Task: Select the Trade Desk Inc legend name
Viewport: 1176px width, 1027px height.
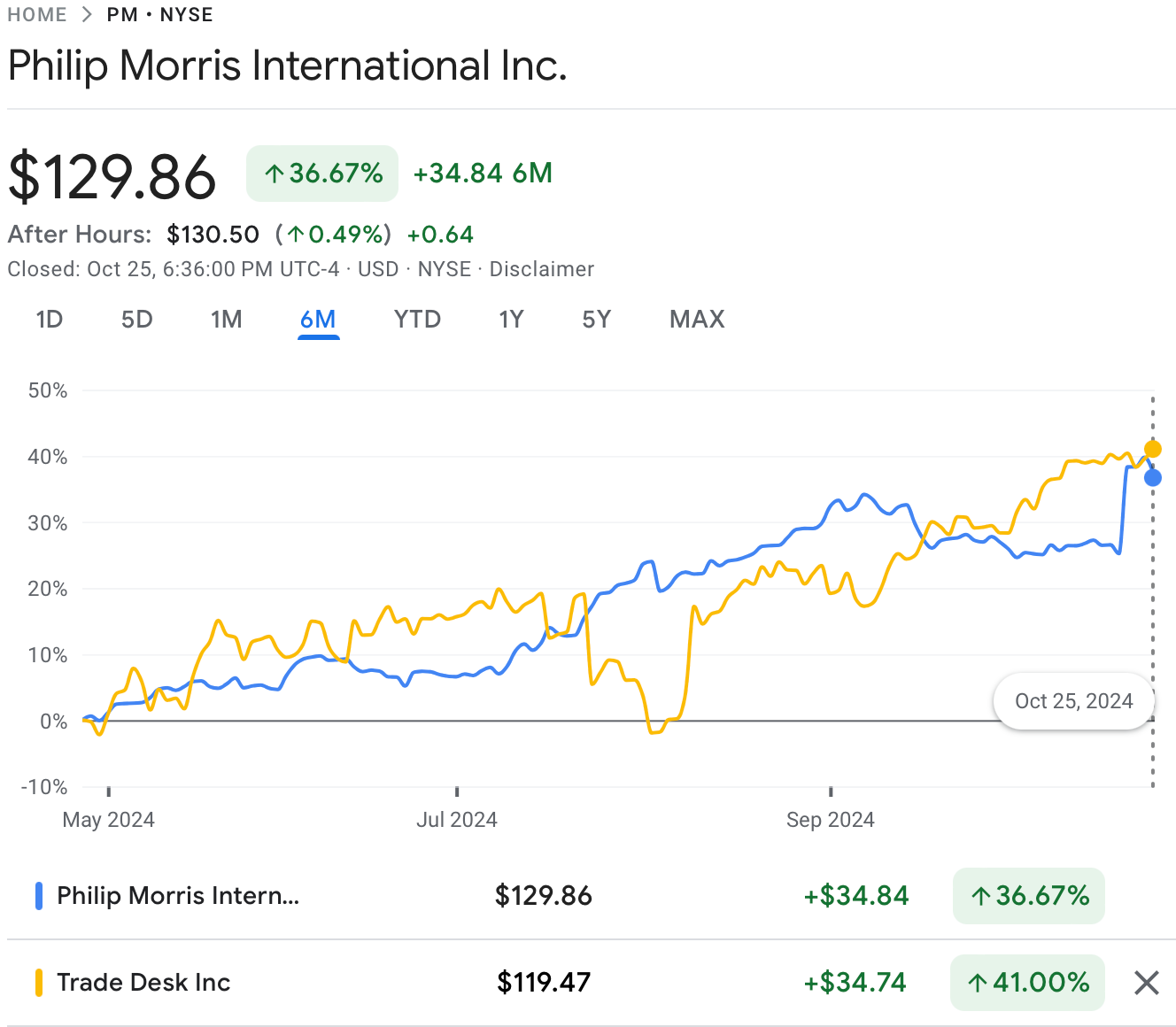Action: click(x=143, y=983)
